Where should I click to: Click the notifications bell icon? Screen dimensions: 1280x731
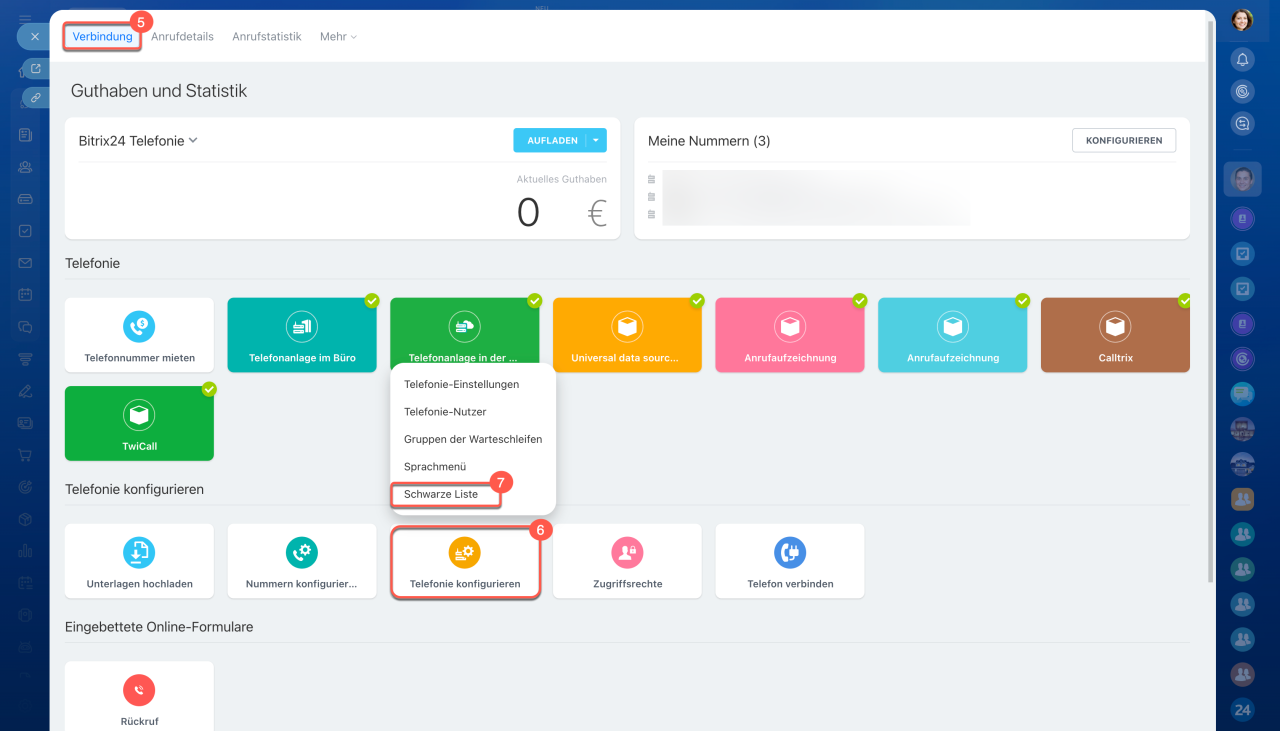click(x=1242, y=60)
